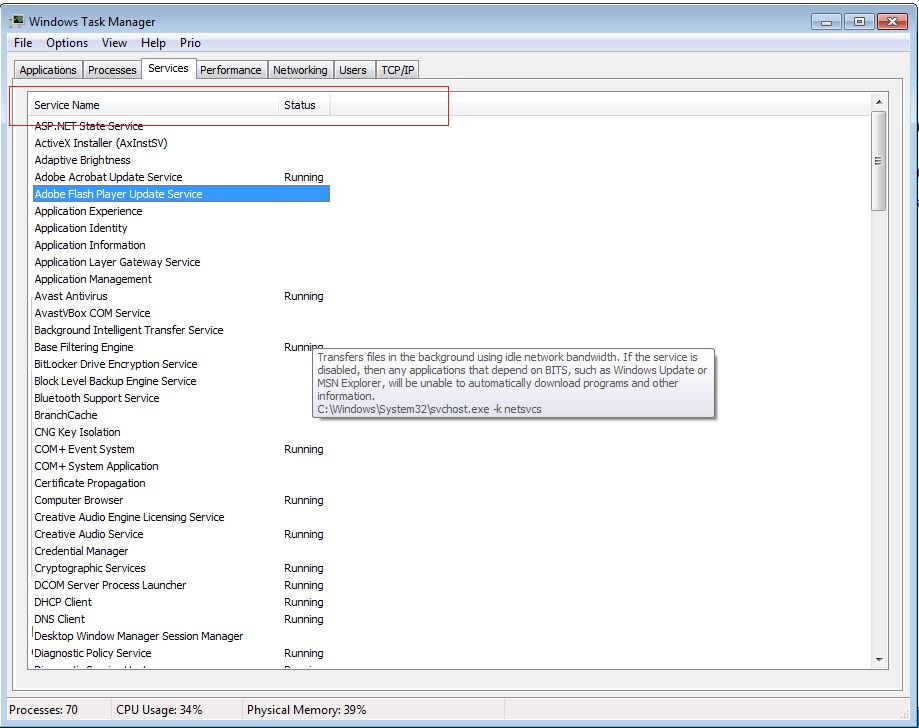Viewport: 919px width, 728px height.
Task: Switch to the Applications tab
Action: pos(48,70)
